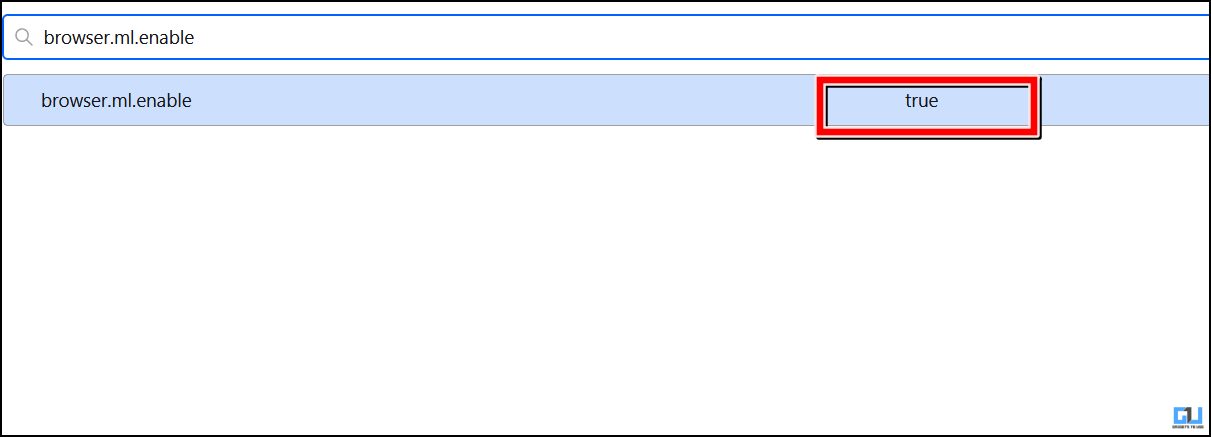Click the browser.ml.enable preference name
Screen dimensions: 1211x437
click(116, 100)
